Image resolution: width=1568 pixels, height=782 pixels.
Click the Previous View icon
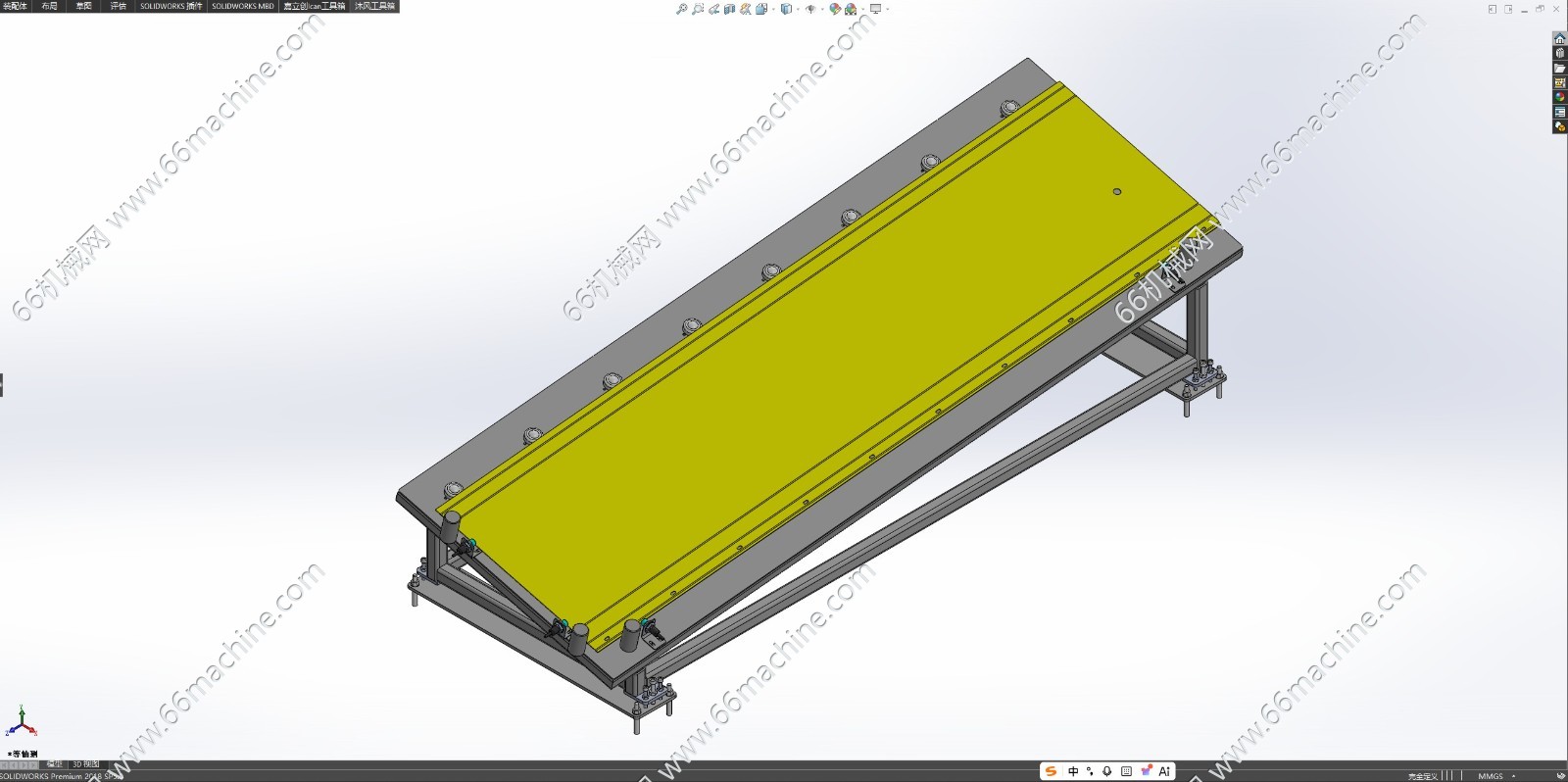(x=713, y=9)
